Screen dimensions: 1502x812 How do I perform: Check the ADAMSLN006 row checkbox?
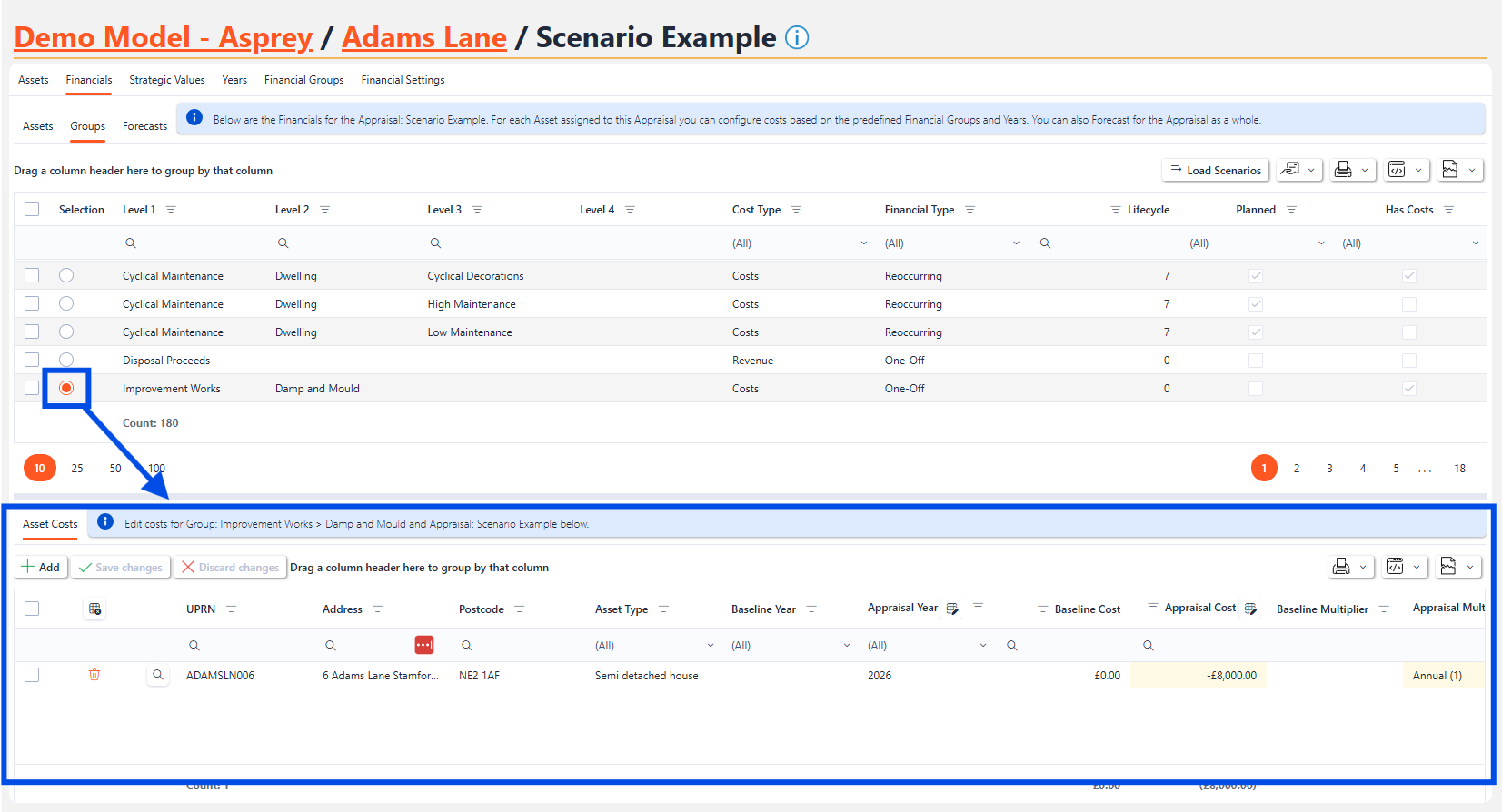[32, 675]
